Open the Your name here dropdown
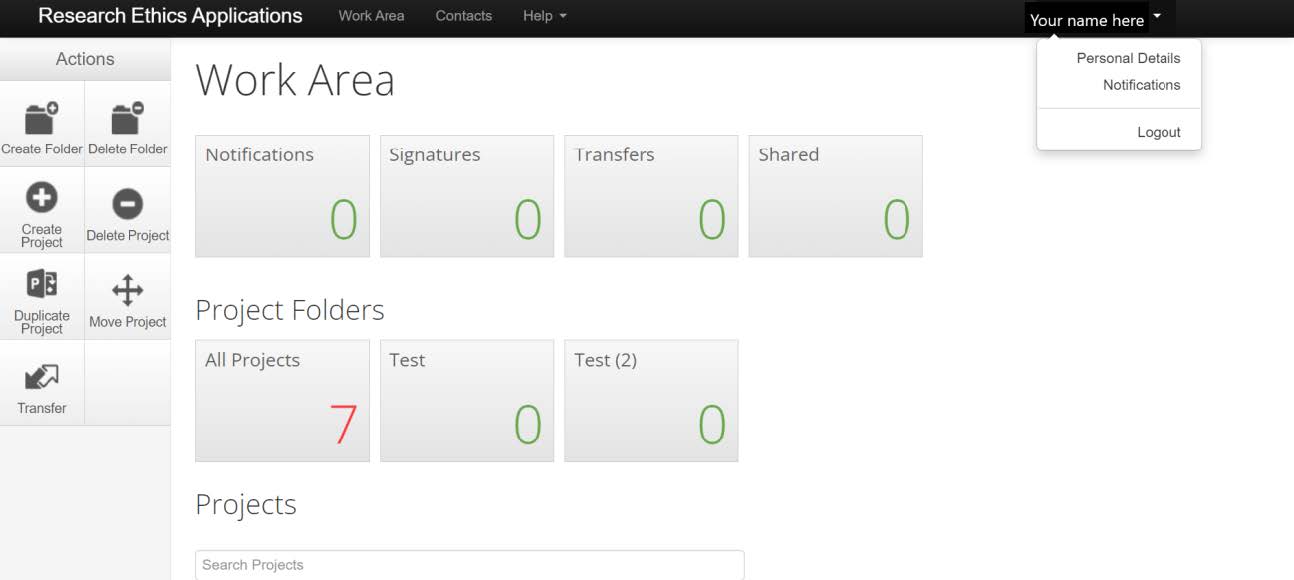Image resolution: width=1294 pixels, height=580 pixels. 1088,19
